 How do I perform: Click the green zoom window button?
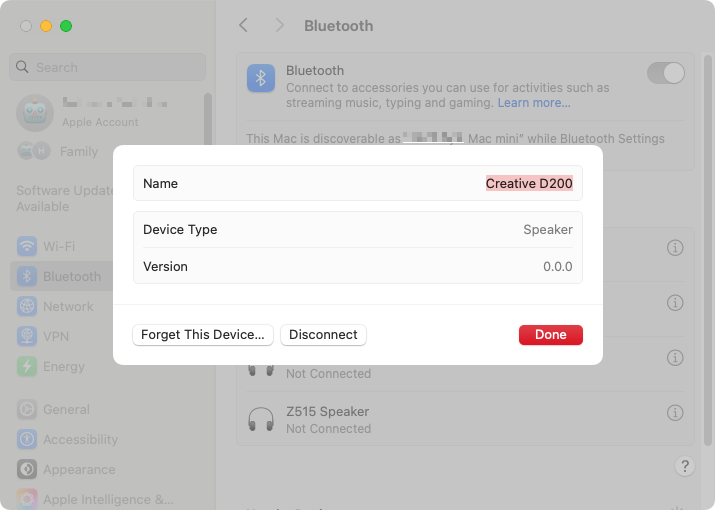(x=66, y=26)
